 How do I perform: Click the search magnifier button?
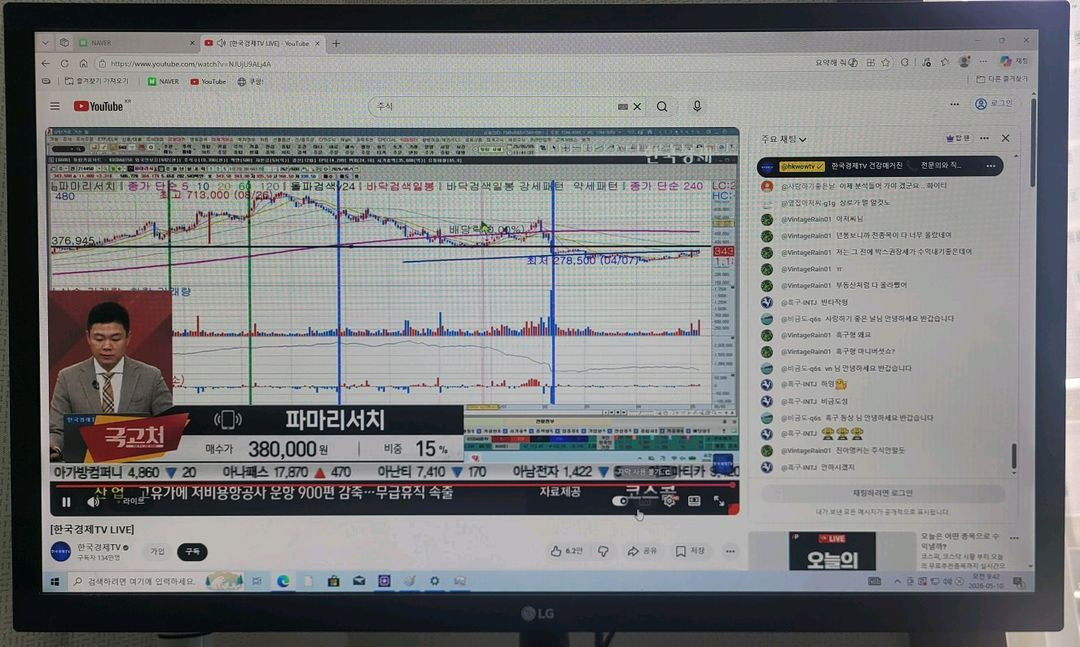(x=662, y=107)
